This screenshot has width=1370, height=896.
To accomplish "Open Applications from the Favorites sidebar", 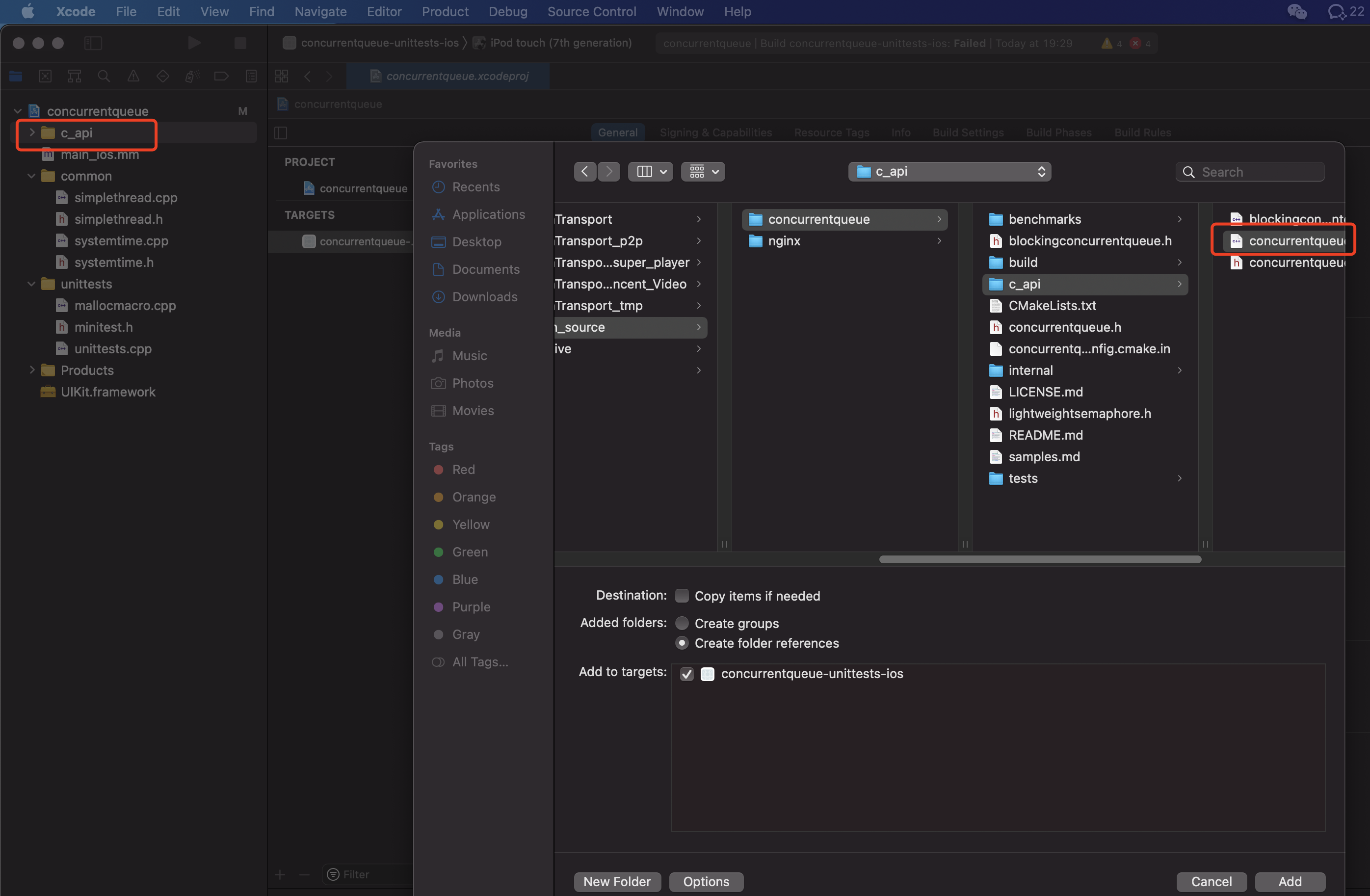I will (x=488, y=214).
